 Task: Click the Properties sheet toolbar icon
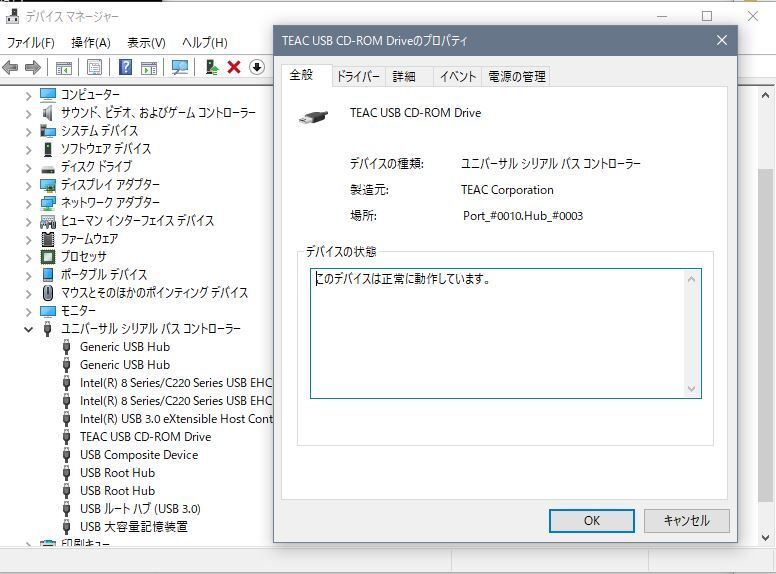point(94,67)
